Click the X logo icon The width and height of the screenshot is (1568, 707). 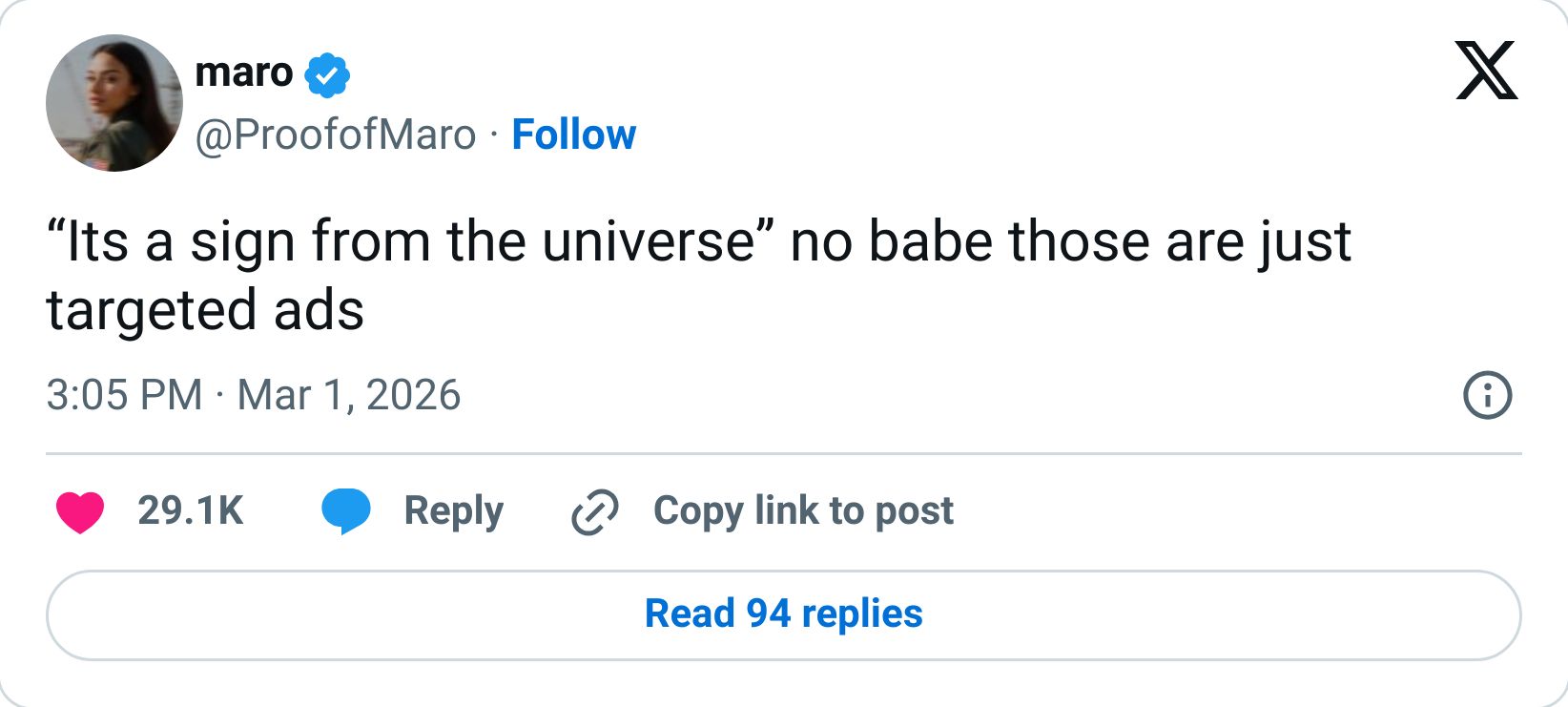[1486, 71]
